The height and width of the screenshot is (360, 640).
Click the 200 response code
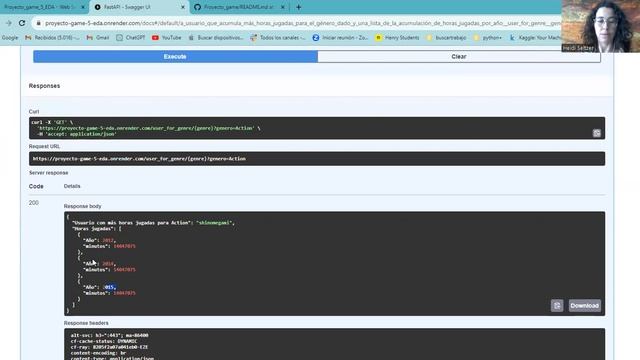tap(34, 203)
